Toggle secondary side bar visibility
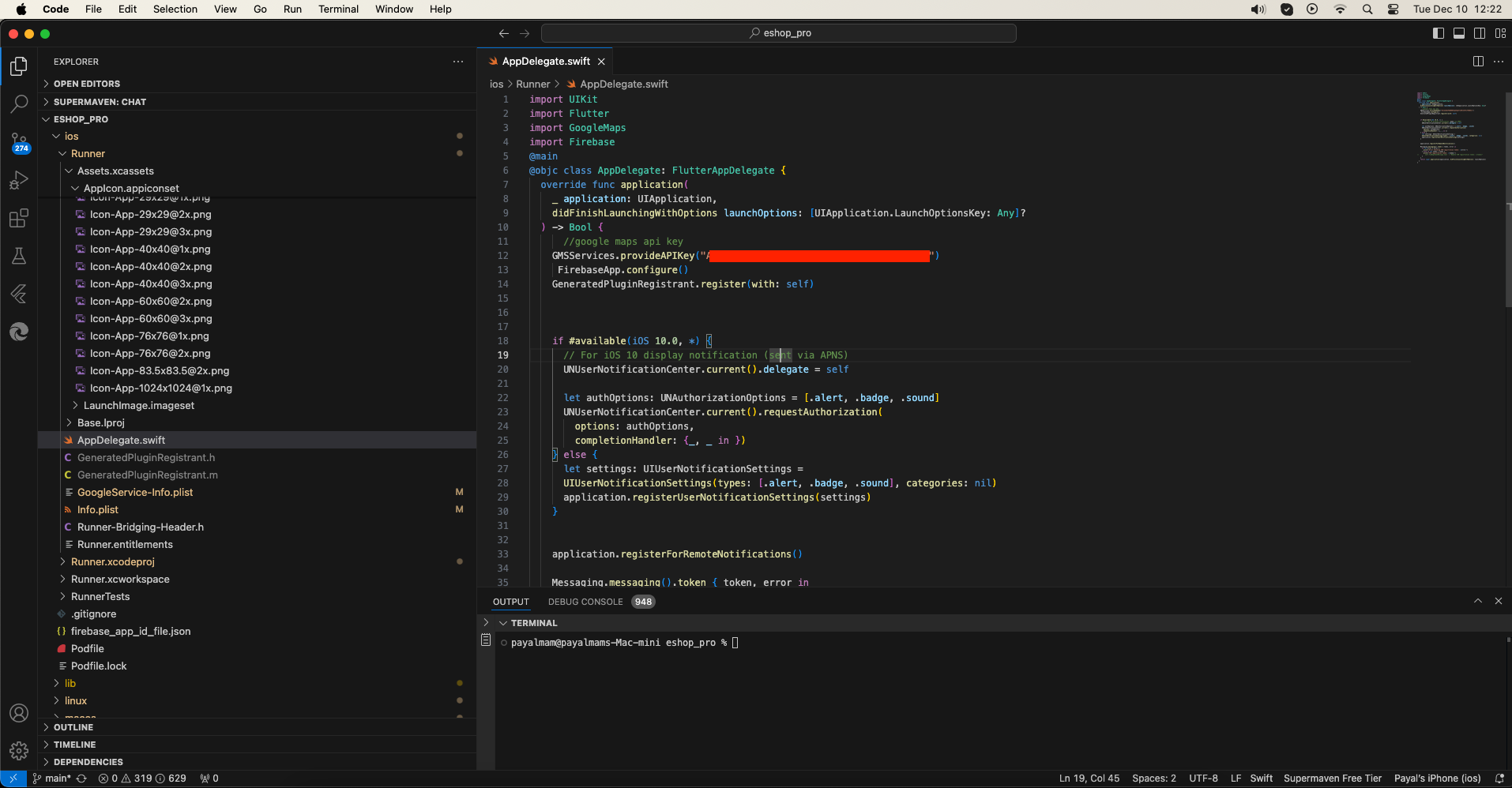This screenshot has width=1512, height=788. click(x=1480, y=33)
